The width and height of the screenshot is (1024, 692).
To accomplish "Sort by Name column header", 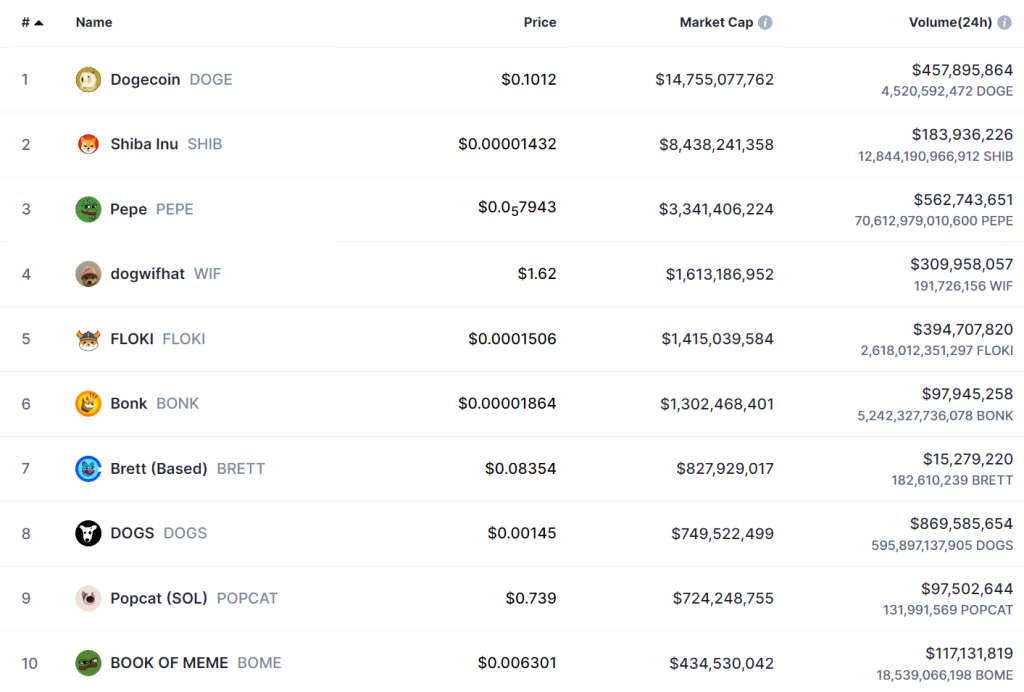I will pos(94,22).
